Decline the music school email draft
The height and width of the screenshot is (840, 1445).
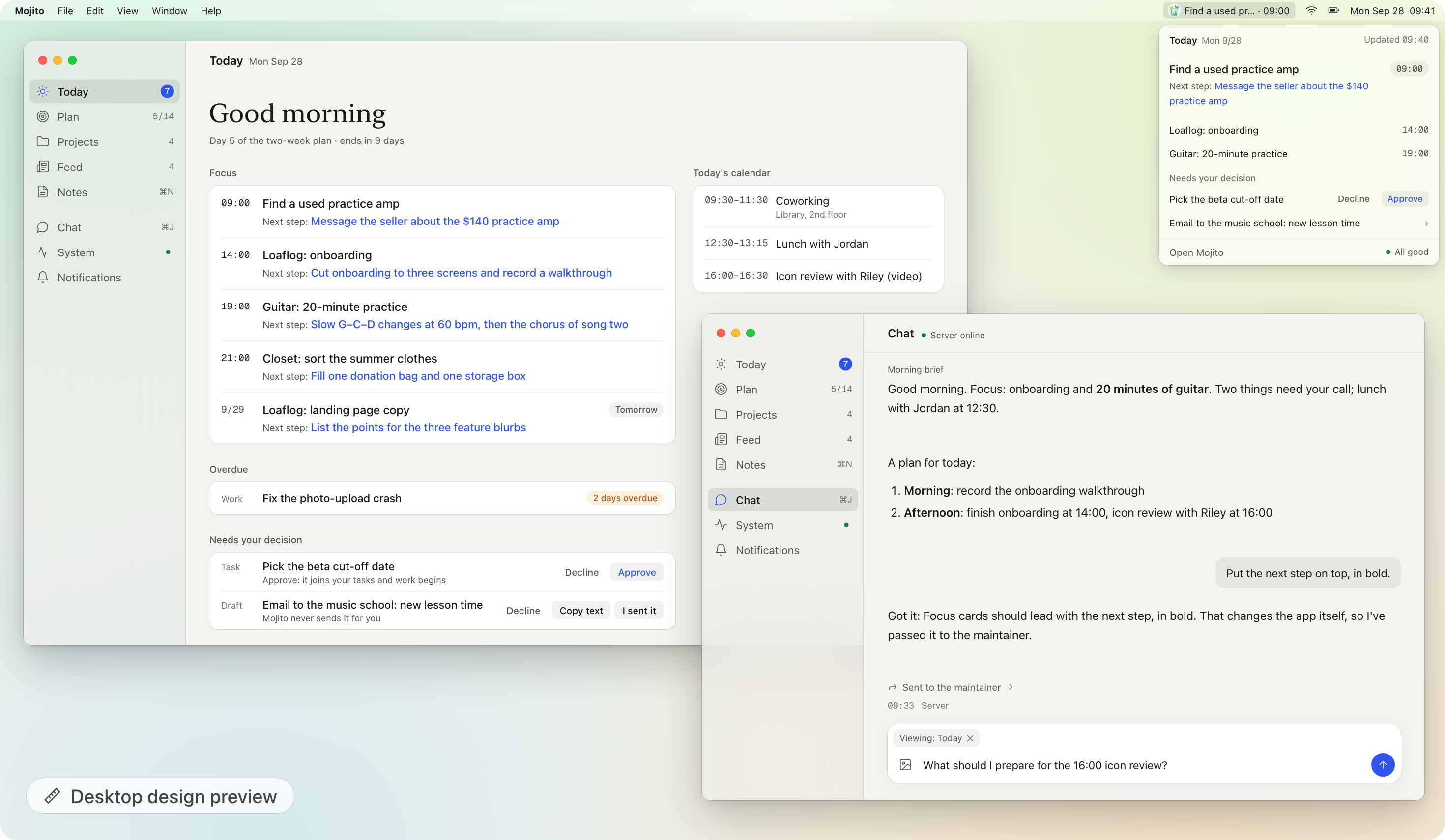523,610
